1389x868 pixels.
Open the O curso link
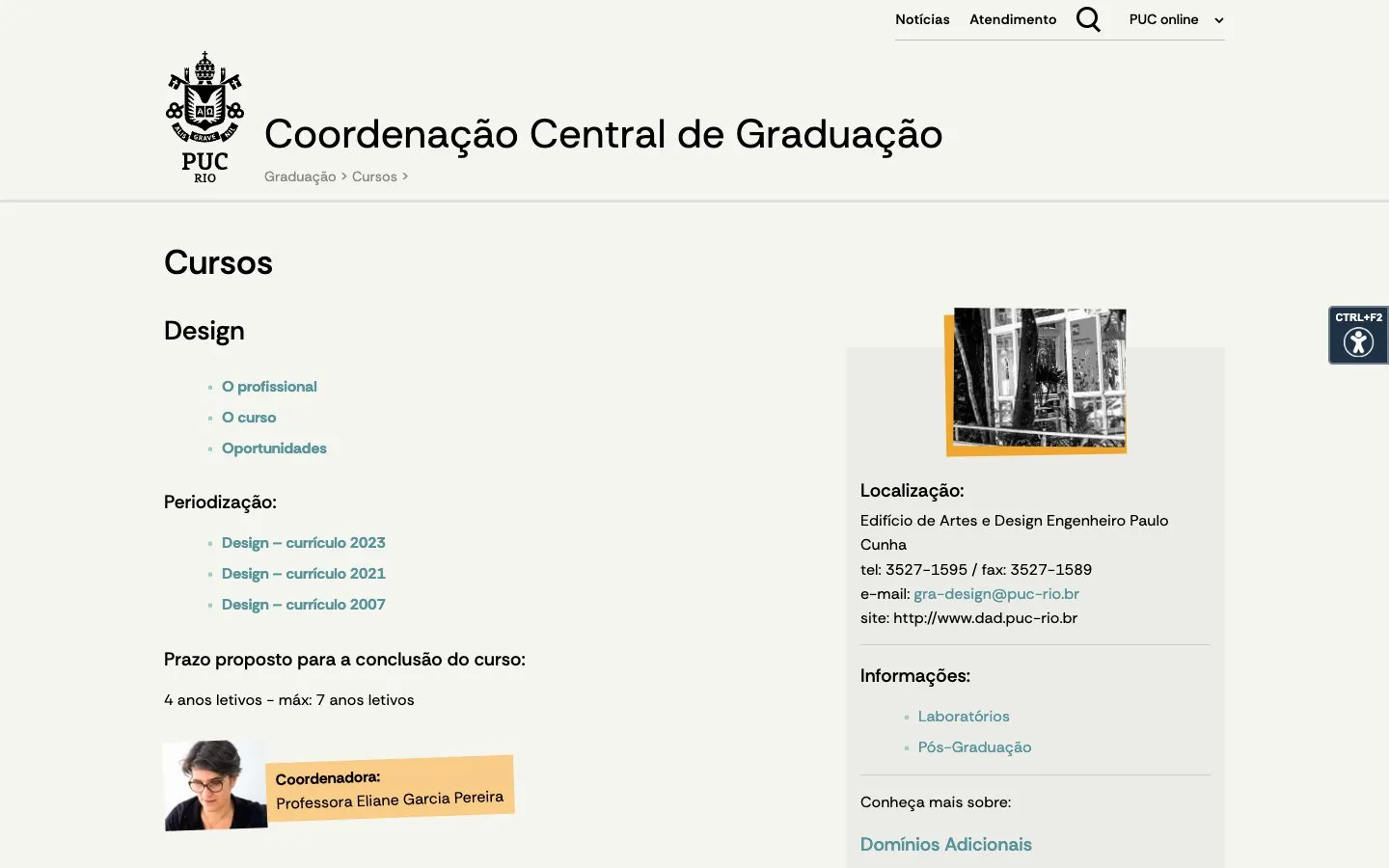[x=249, y=418]
